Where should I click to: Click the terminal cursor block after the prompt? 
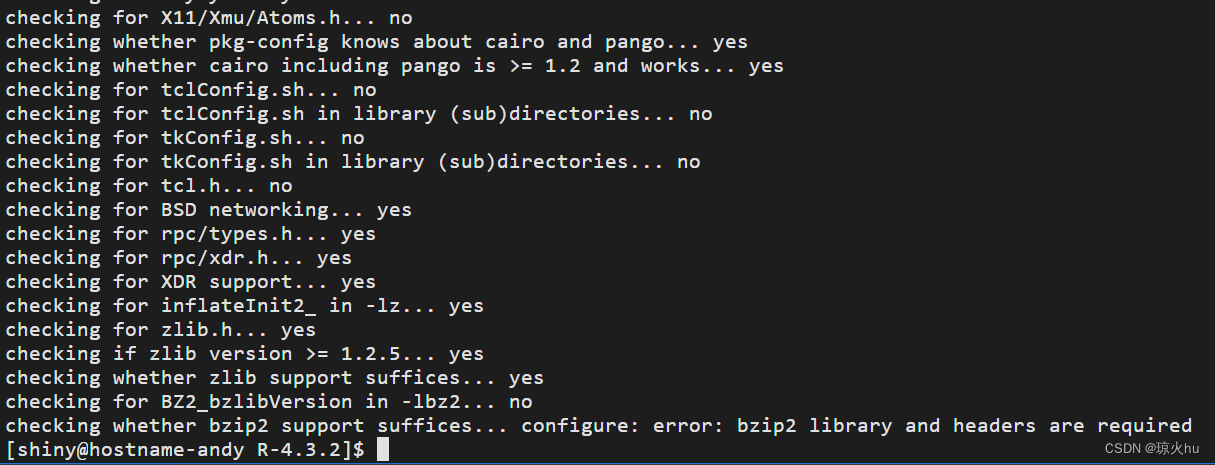384,450
